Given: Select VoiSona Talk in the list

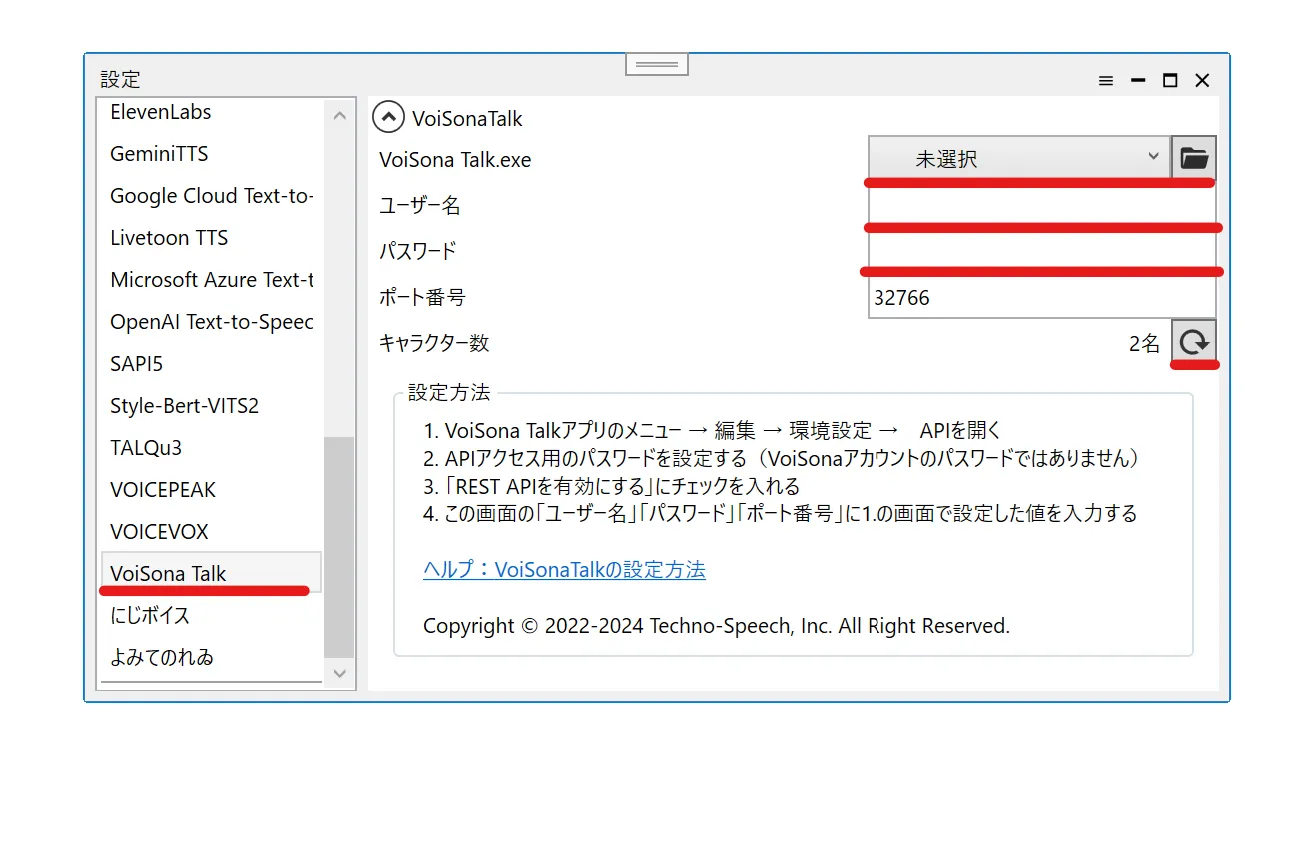Looking at the screenshot, I should click(212, 573).
